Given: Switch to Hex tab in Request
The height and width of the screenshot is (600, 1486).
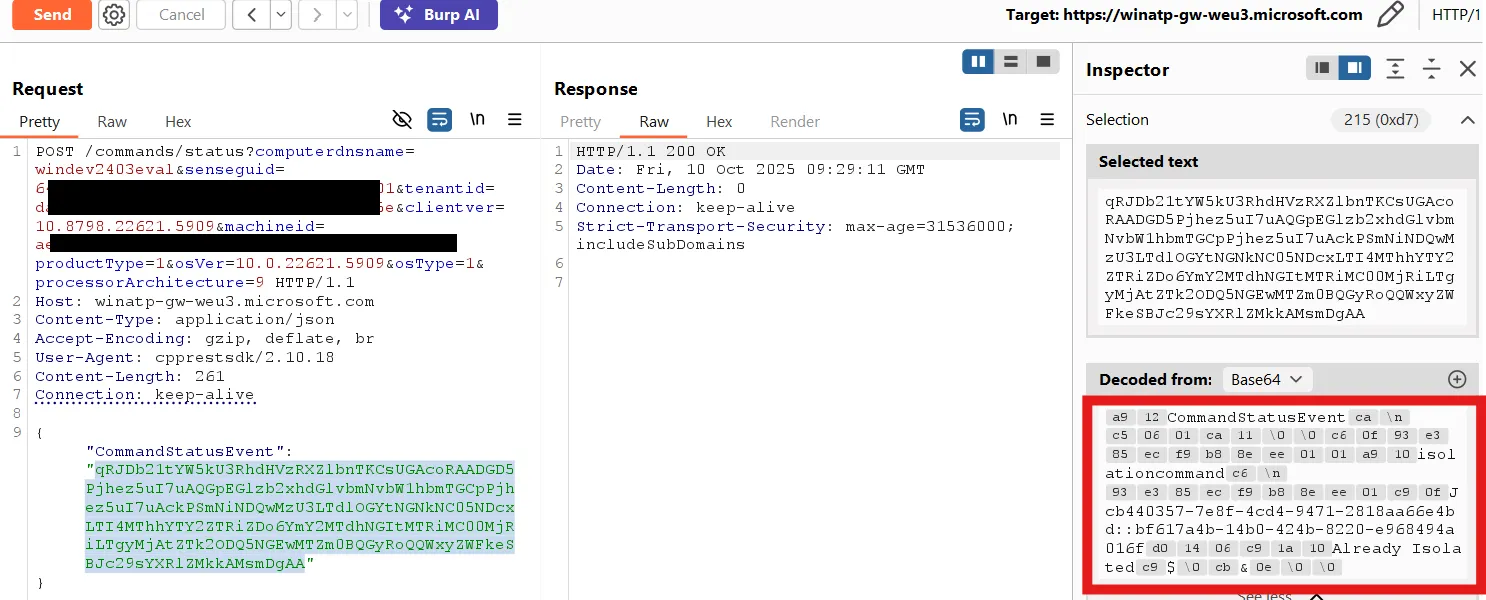Looking at the screenshot, I should [x=178, y=122].
